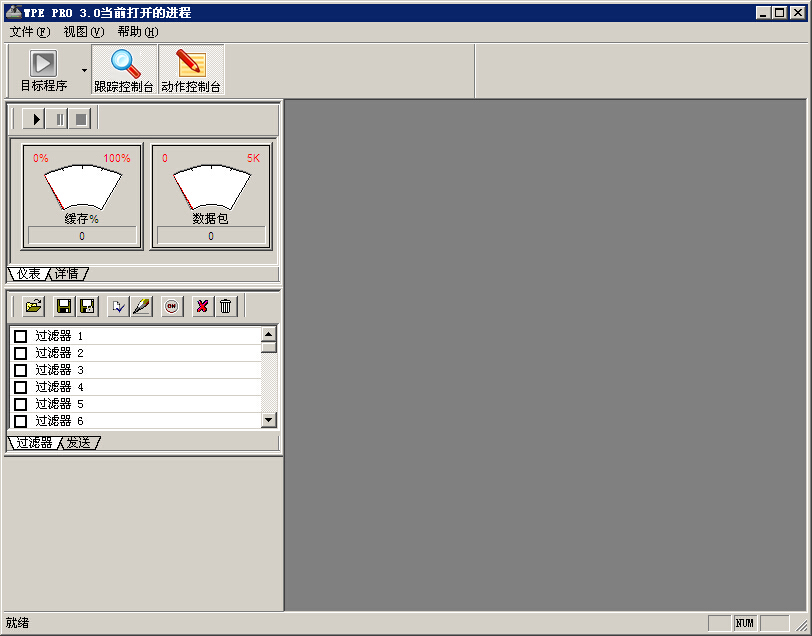Viewport: 812px width, 636px height.
Task: Click the 就绪 status bar text
Action: tap(17, 623)
